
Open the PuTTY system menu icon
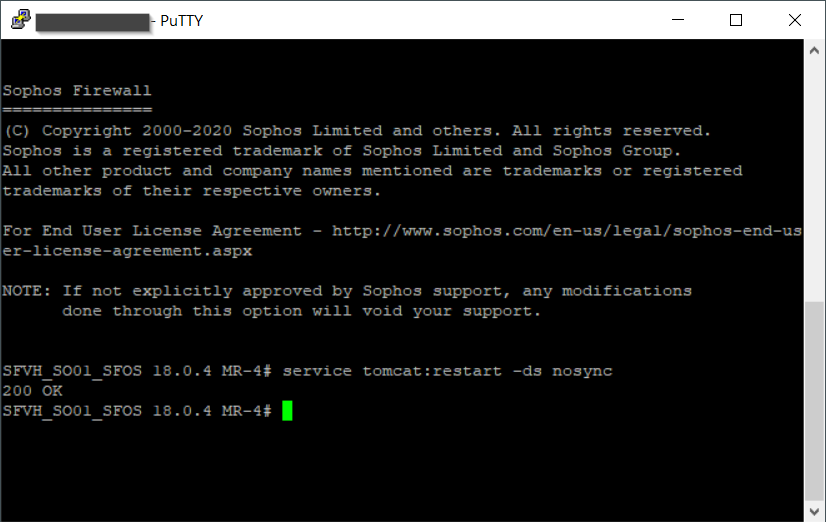20,20
